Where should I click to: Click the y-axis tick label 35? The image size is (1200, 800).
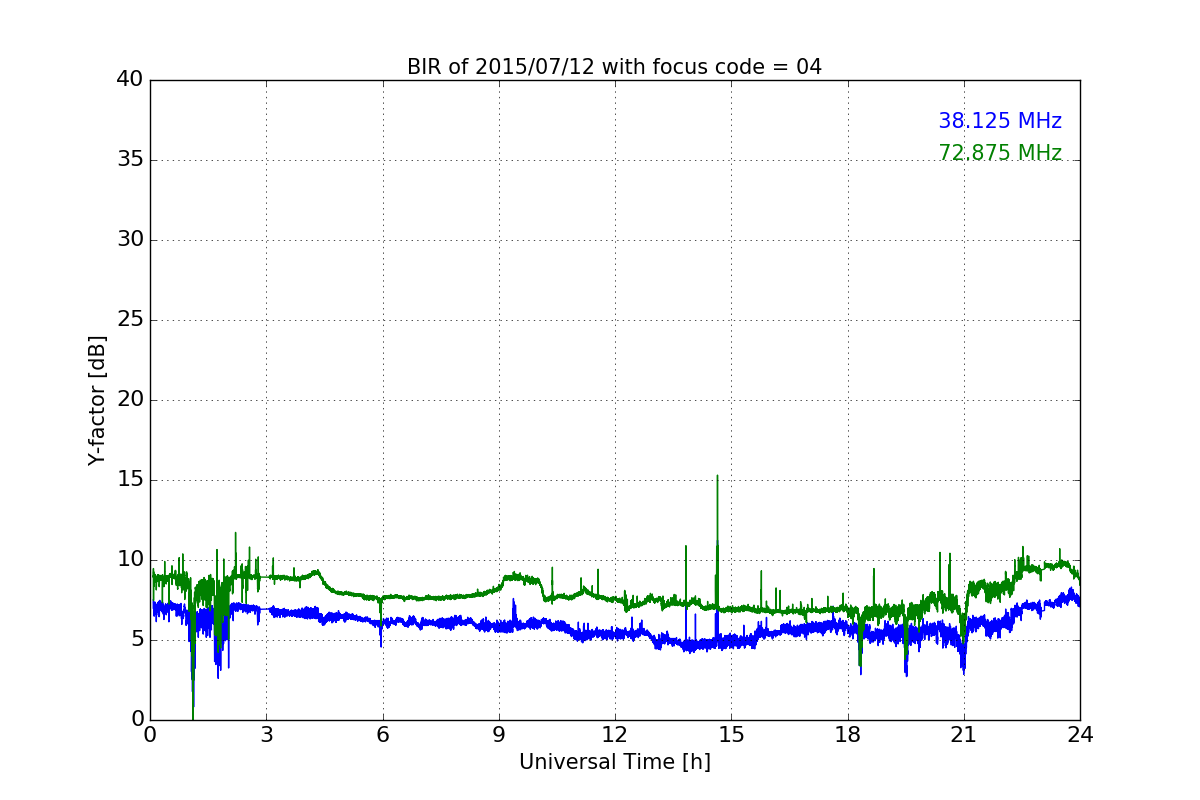(130, 160)
